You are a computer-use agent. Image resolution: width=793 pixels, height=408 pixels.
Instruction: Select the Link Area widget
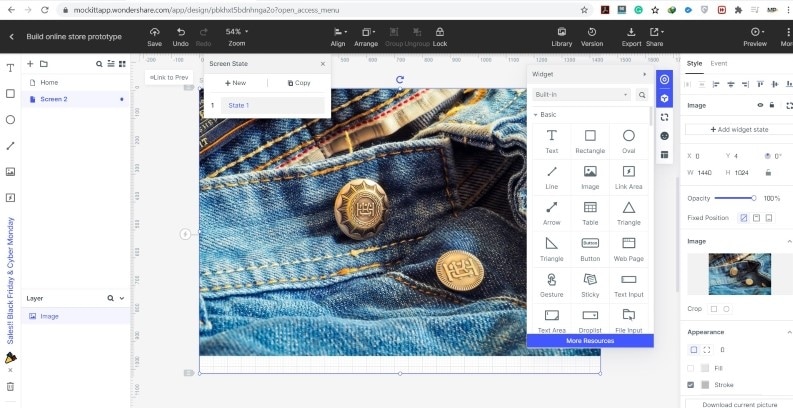(629, 171)
